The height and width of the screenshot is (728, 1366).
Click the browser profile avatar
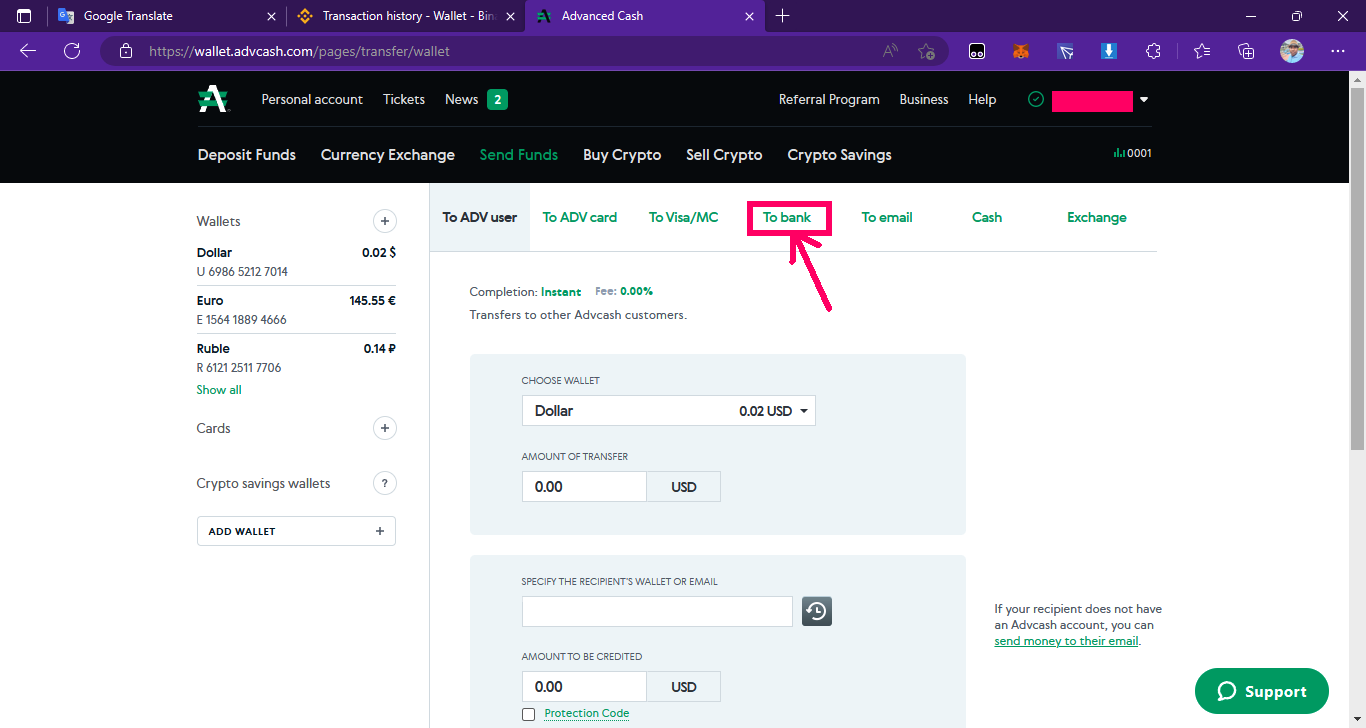point(1292,51)
